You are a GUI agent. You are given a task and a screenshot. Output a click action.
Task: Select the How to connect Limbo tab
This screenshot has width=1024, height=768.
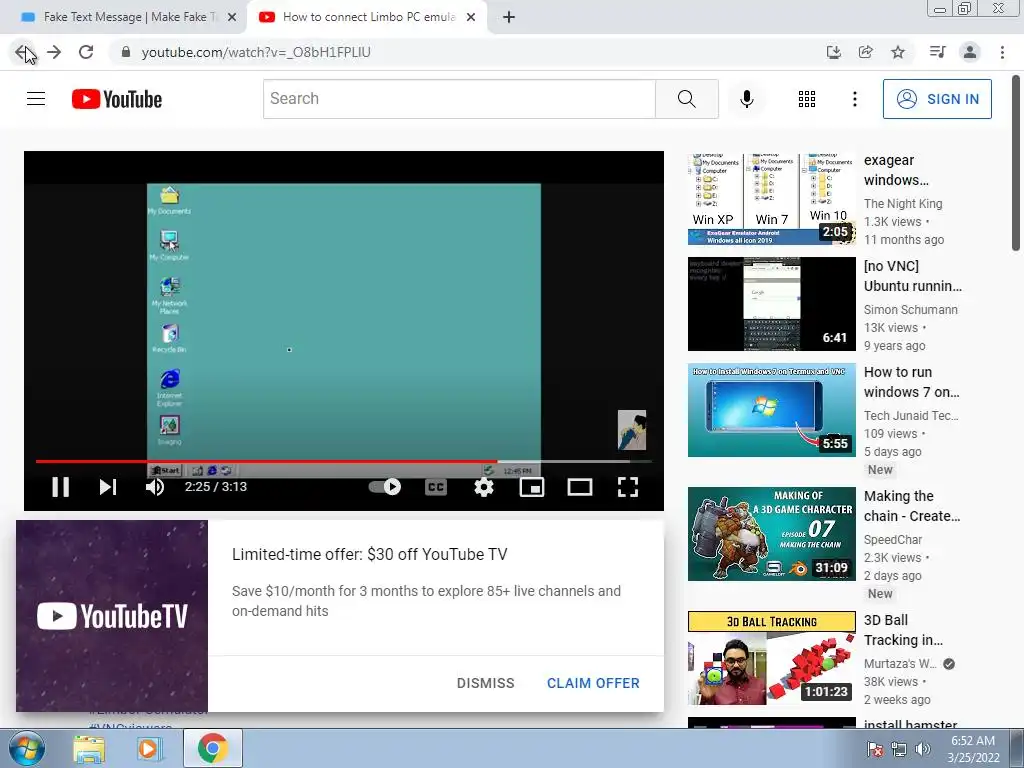pos(366,17)
